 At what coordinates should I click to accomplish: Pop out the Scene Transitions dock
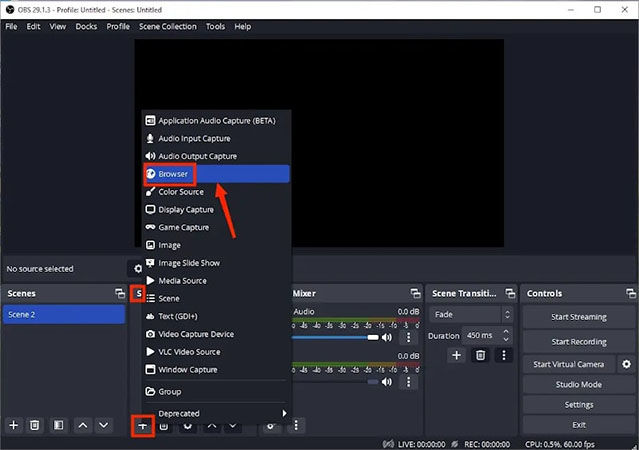click(x=510, y=293)
